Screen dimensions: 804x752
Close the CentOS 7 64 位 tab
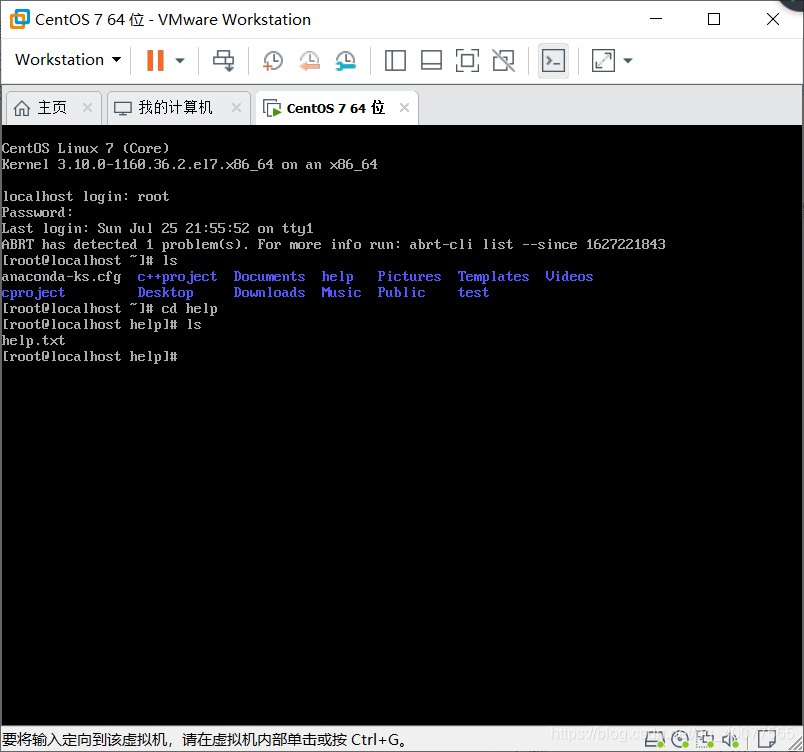point(404,108)
